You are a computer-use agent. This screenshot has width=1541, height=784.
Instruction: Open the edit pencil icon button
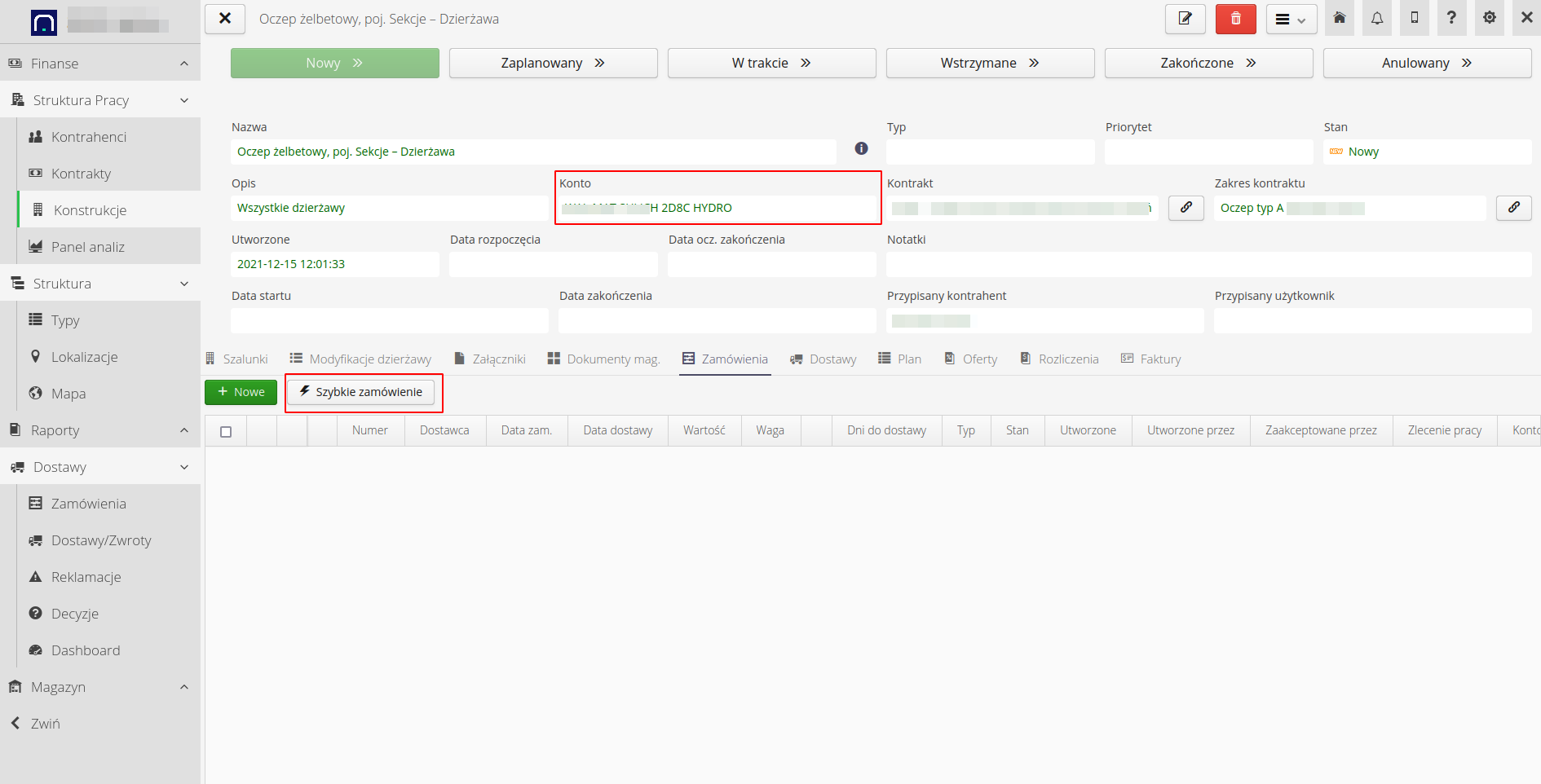point(1185,19)
